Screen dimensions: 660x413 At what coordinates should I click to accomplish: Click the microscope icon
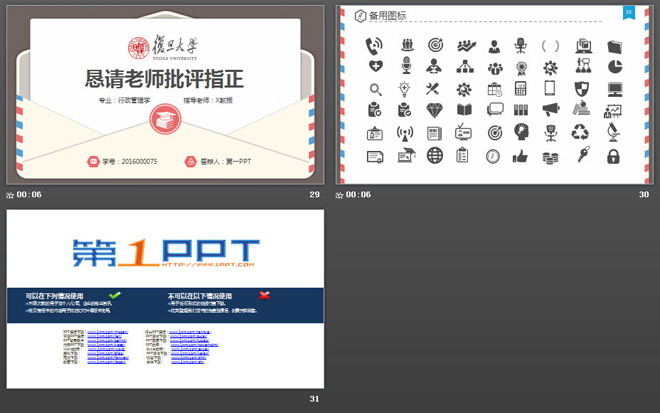(613, 133)
